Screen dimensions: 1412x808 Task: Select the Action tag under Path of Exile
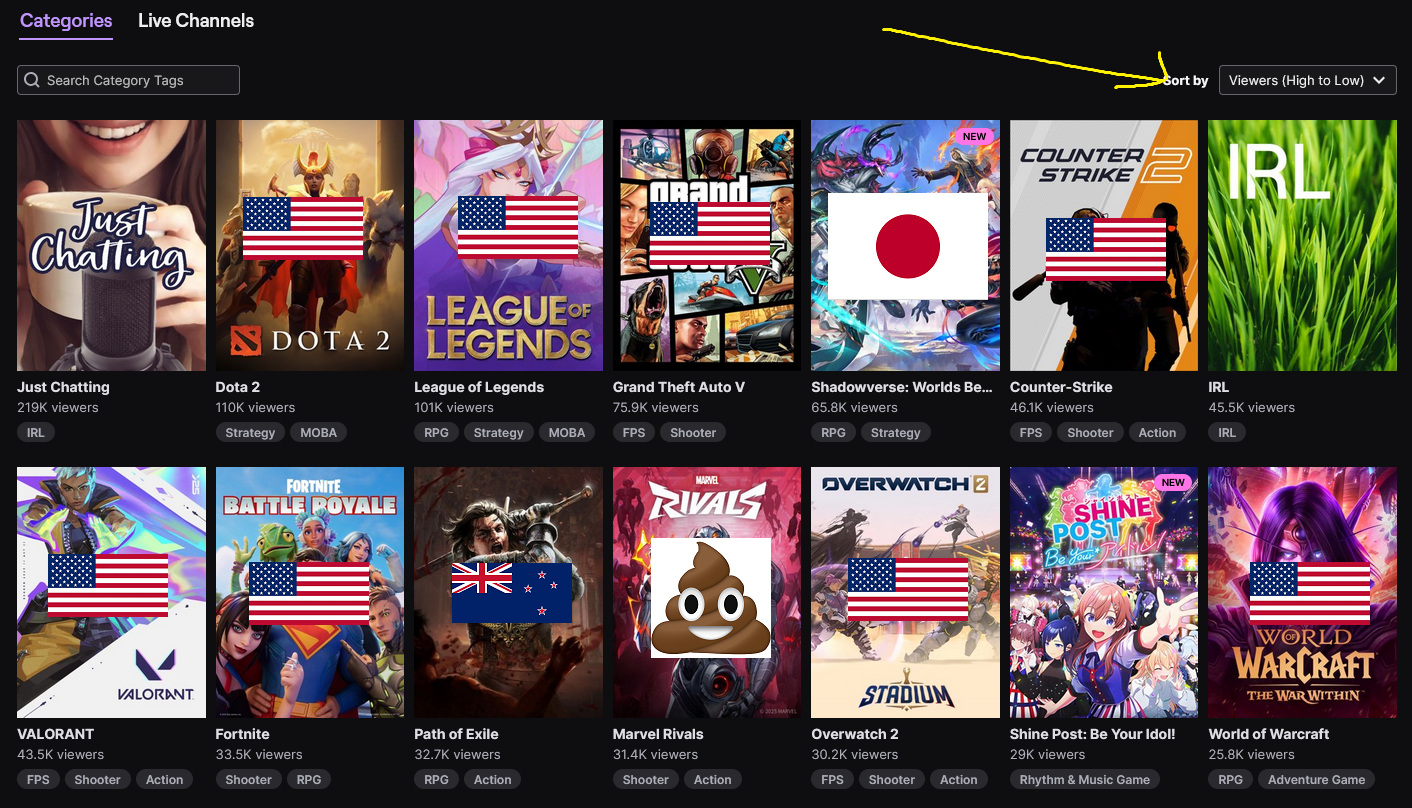tap(493, 780)
